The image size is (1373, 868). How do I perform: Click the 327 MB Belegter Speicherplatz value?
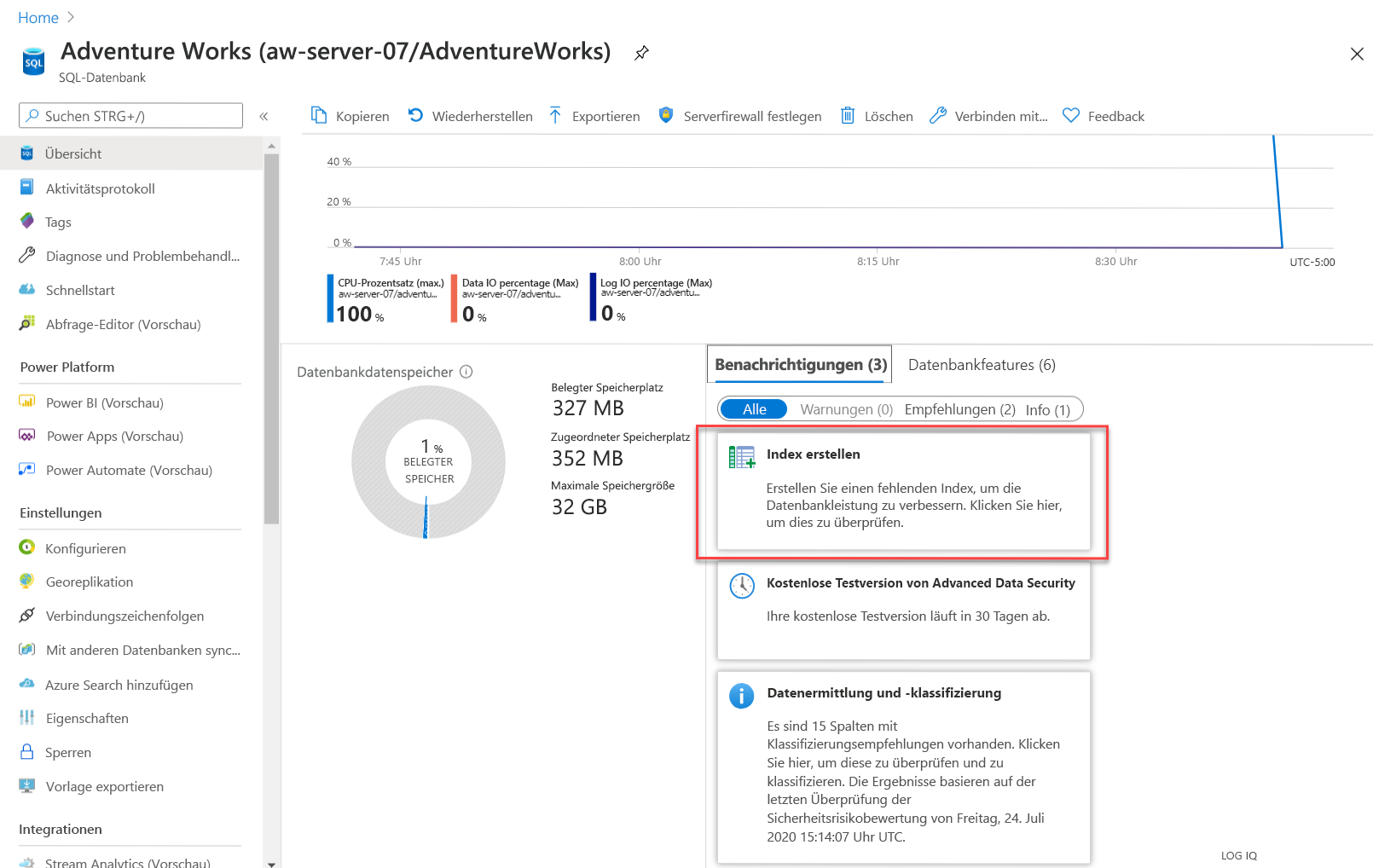point(588,408)
